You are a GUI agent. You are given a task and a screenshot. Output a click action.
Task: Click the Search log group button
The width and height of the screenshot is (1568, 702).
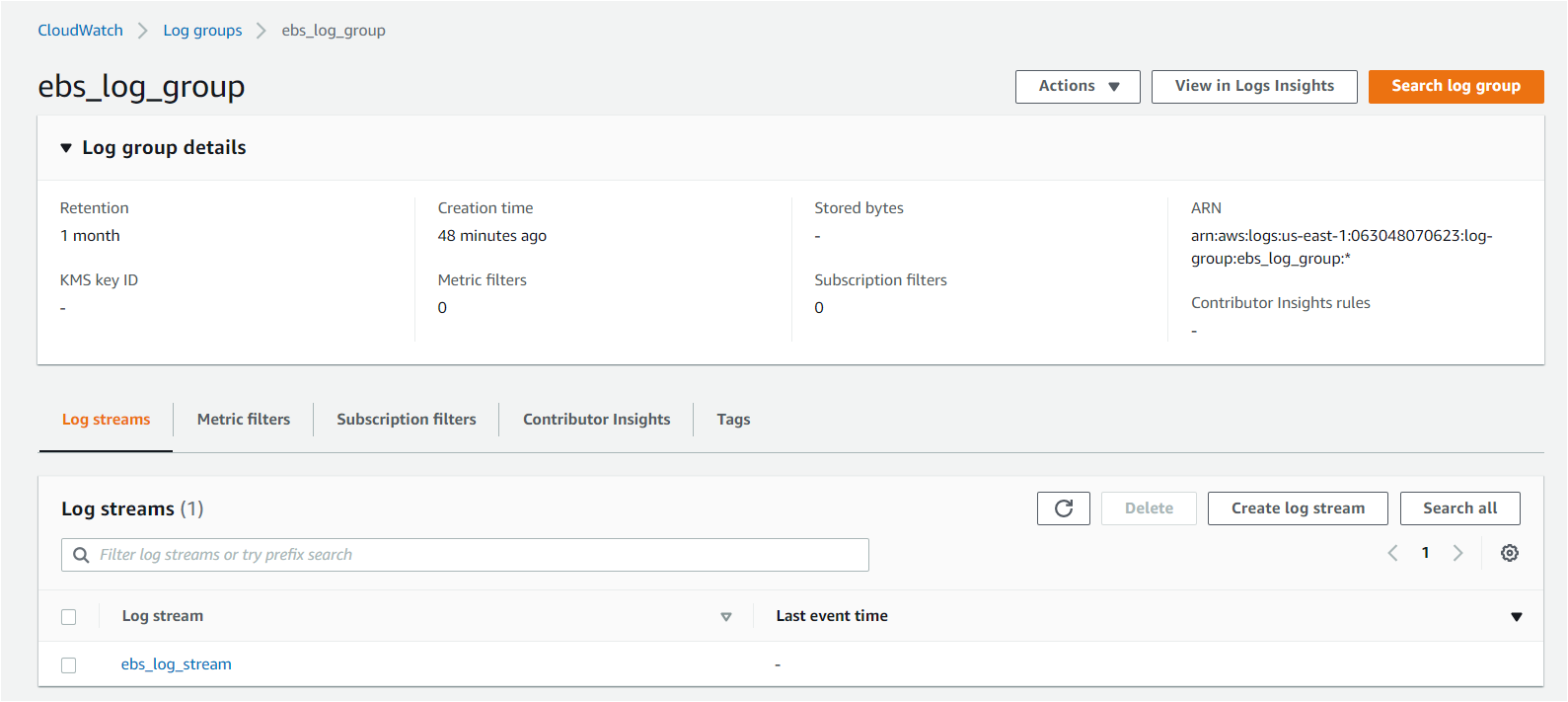pyautogui.click(x=1456, y=87)
